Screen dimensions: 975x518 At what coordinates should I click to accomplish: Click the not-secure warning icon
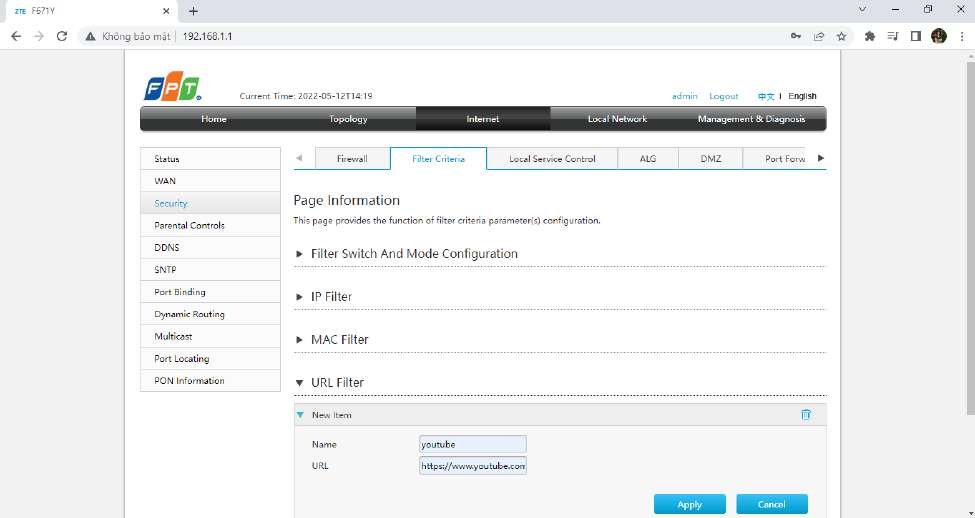pos(91,37)
